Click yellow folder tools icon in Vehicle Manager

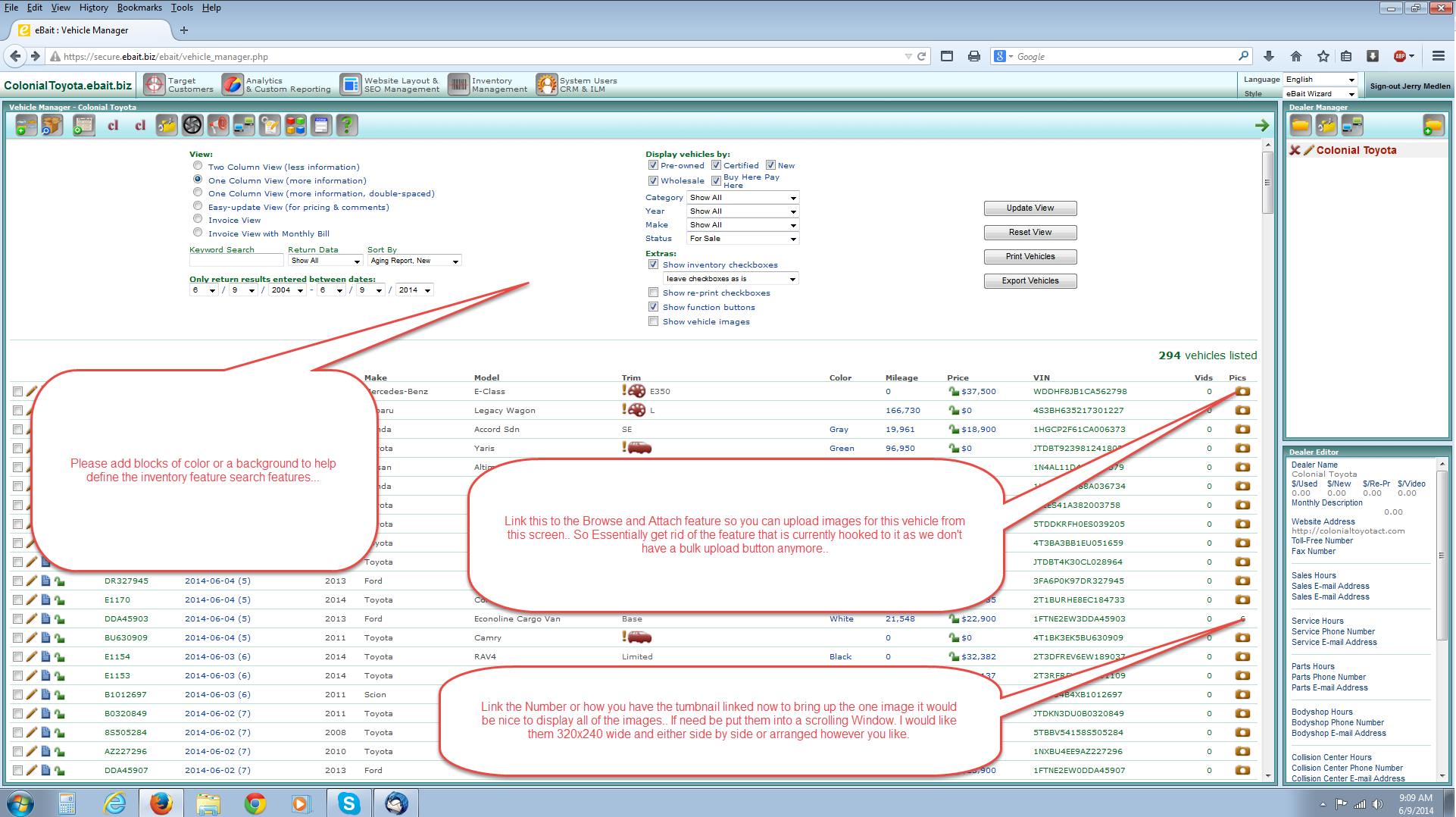point(167,125)
